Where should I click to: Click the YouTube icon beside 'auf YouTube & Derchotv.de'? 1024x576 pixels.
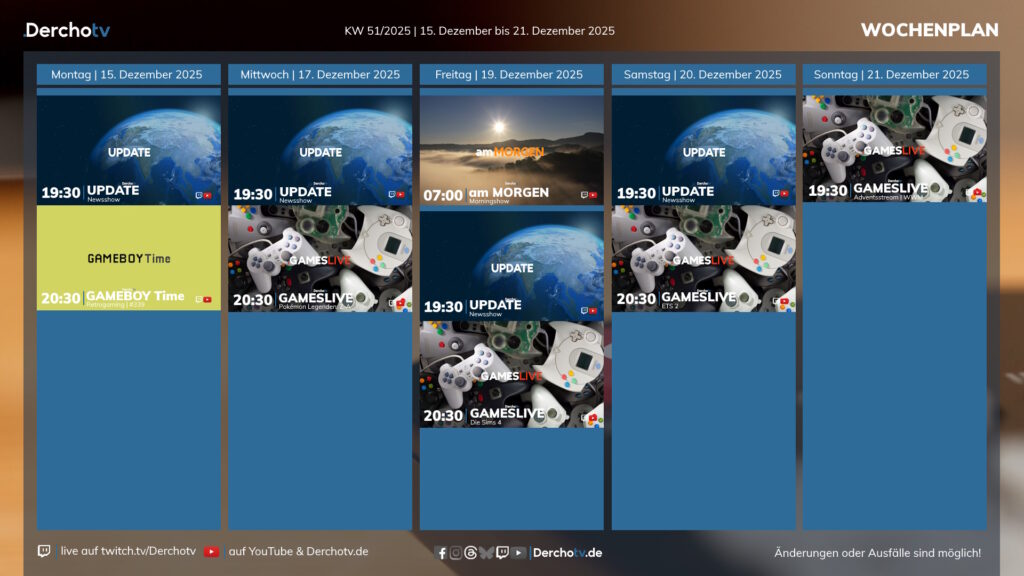(212, 551)
